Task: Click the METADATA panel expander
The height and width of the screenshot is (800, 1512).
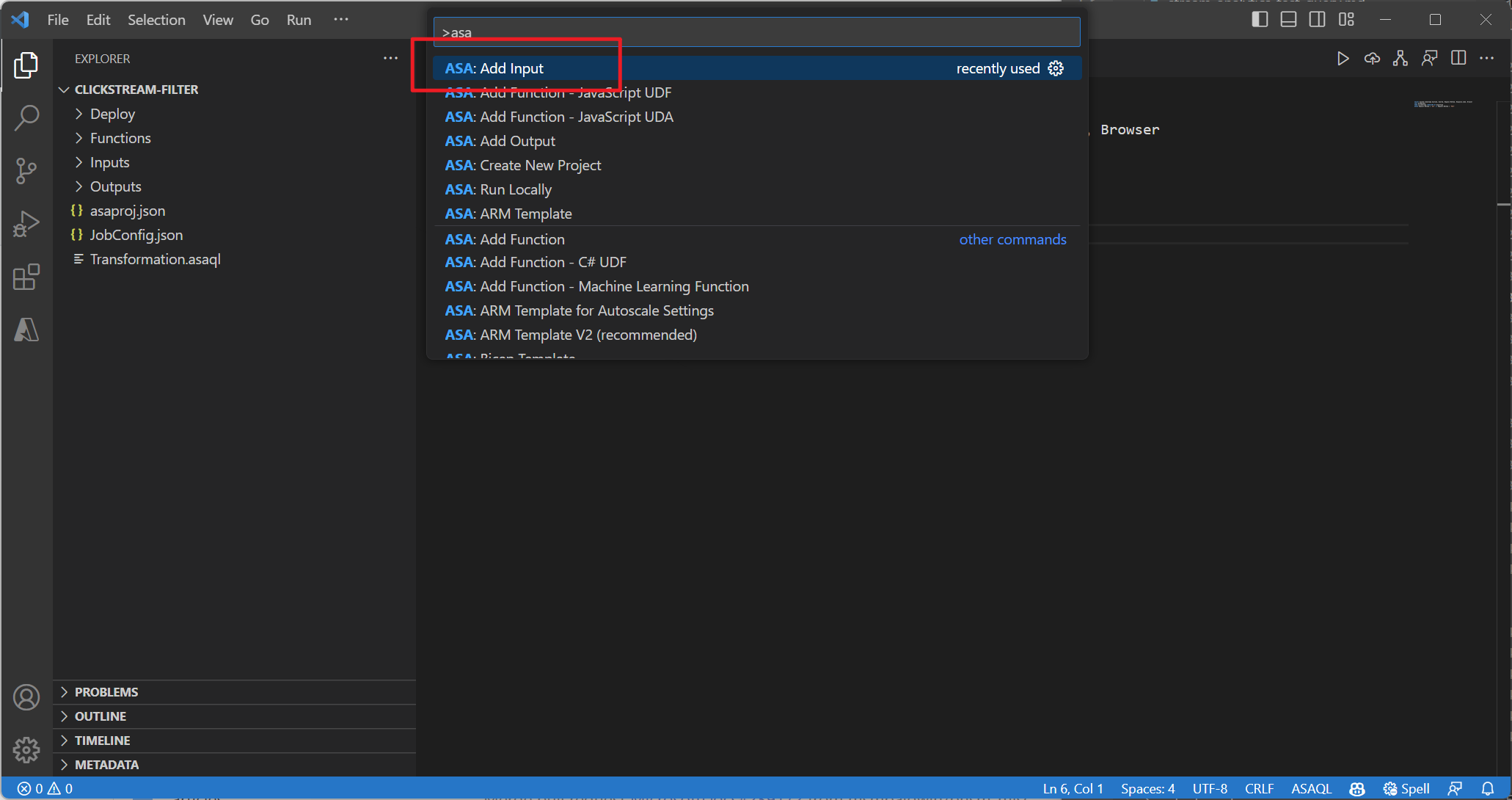Action: pos(65,764)
